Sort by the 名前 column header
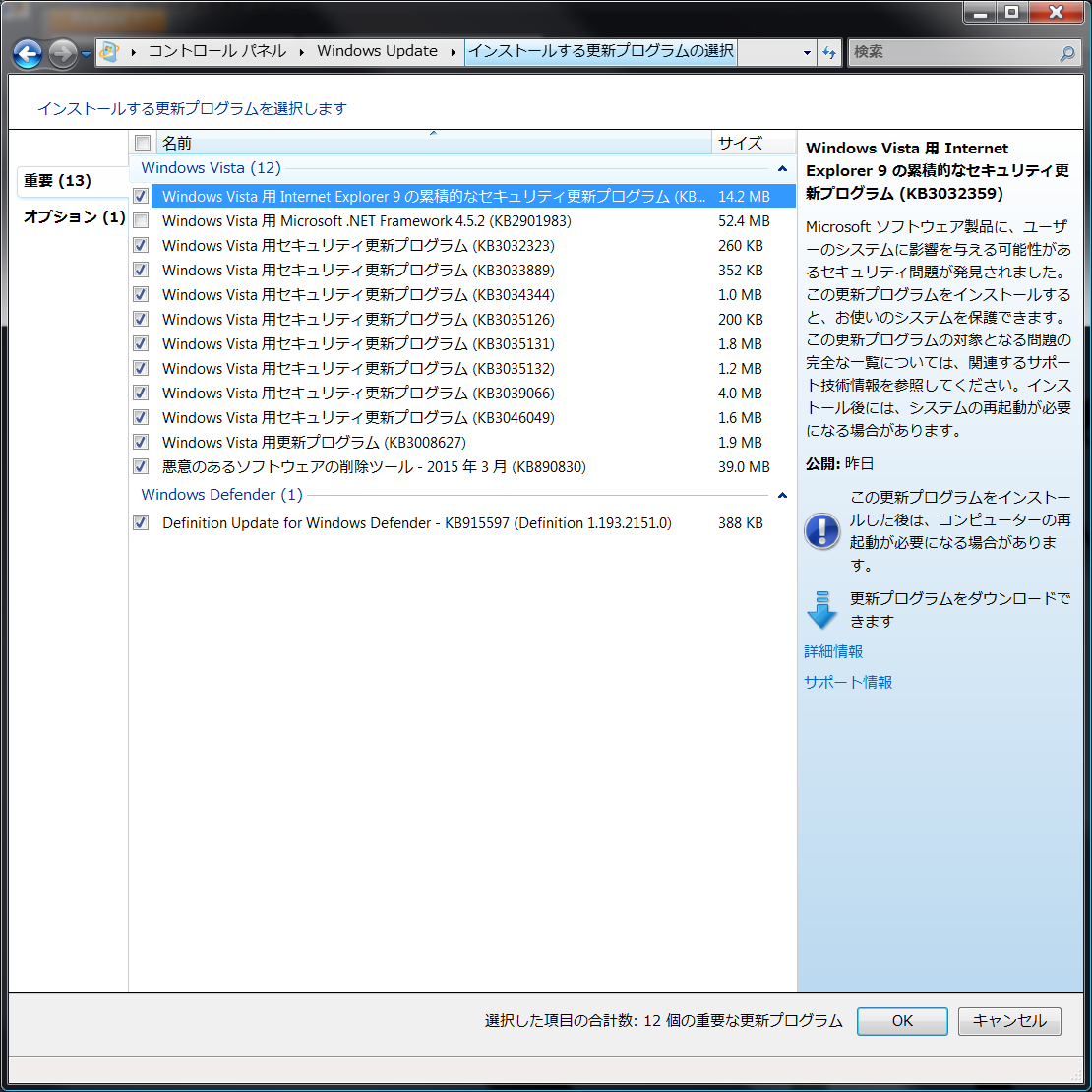 pos(434,143)
